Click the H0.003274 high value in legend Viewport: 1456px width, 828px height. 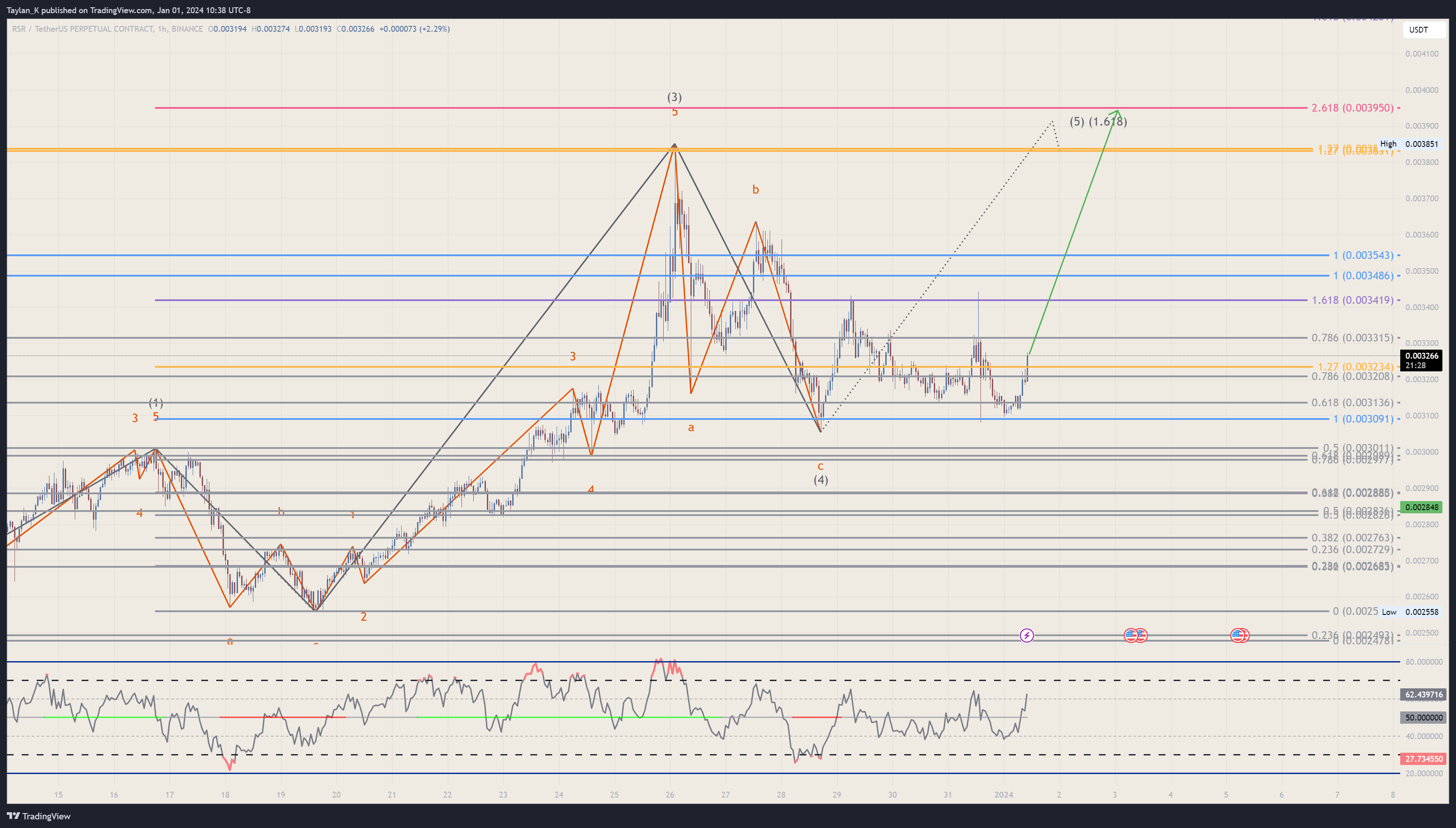[x=271, y=29]
